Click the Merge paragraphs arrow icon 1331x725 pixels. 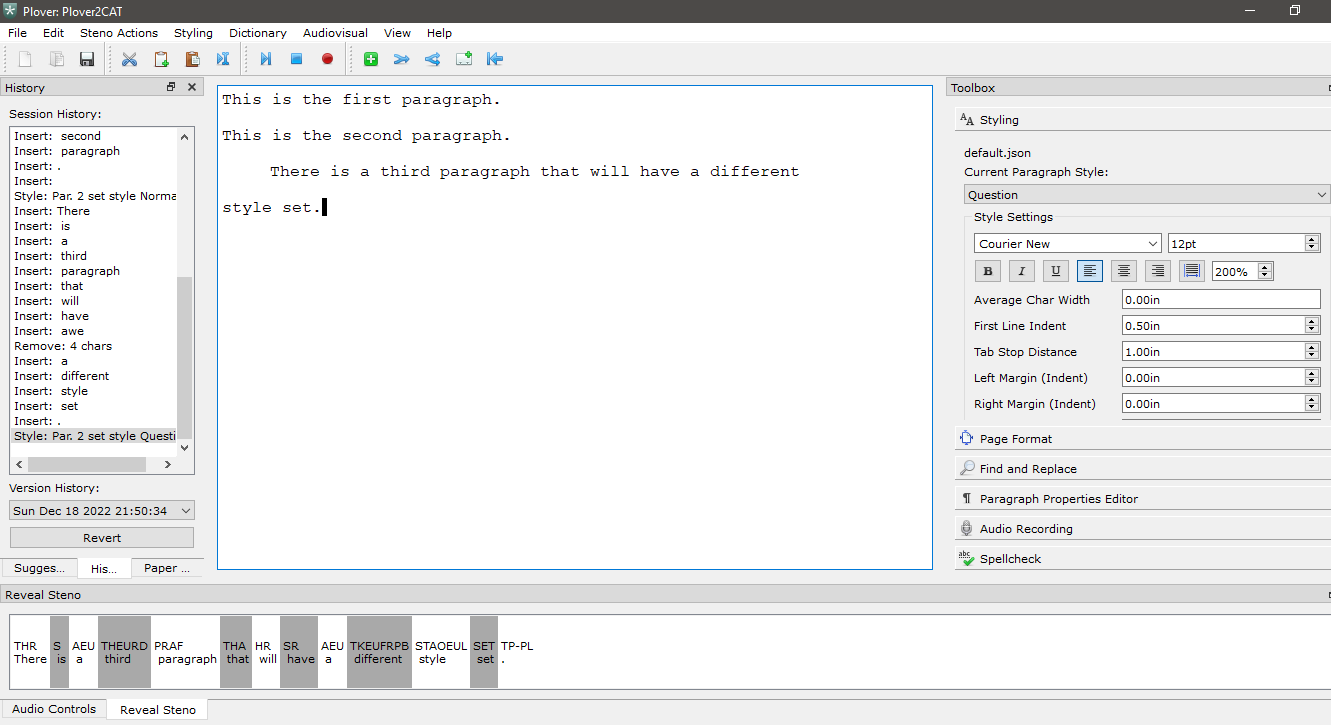[401, 59]
